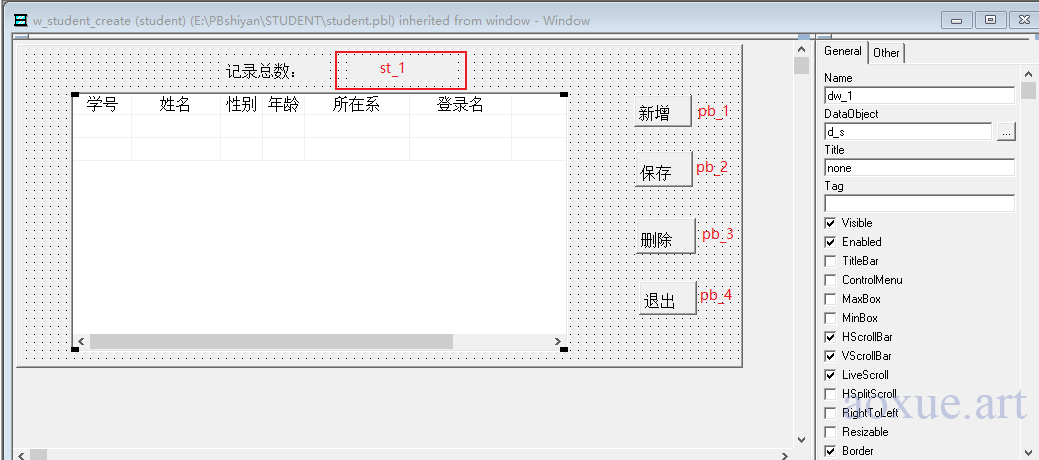The image size is (1039, 460).
Task: Click the layout pane scroll down arrow
Action: (802, 439)
